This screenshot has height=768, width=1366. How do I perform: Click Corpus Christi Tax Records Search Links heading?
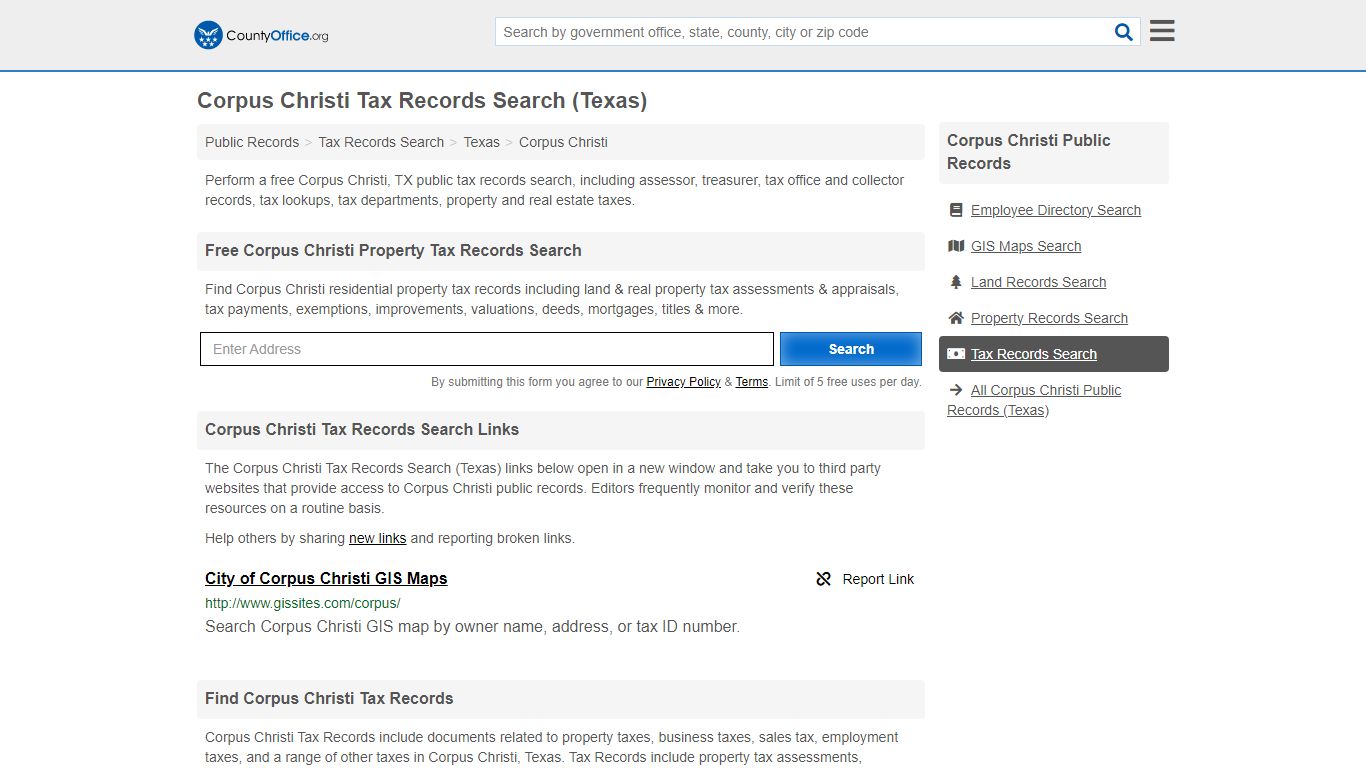[x=362, y=429]
